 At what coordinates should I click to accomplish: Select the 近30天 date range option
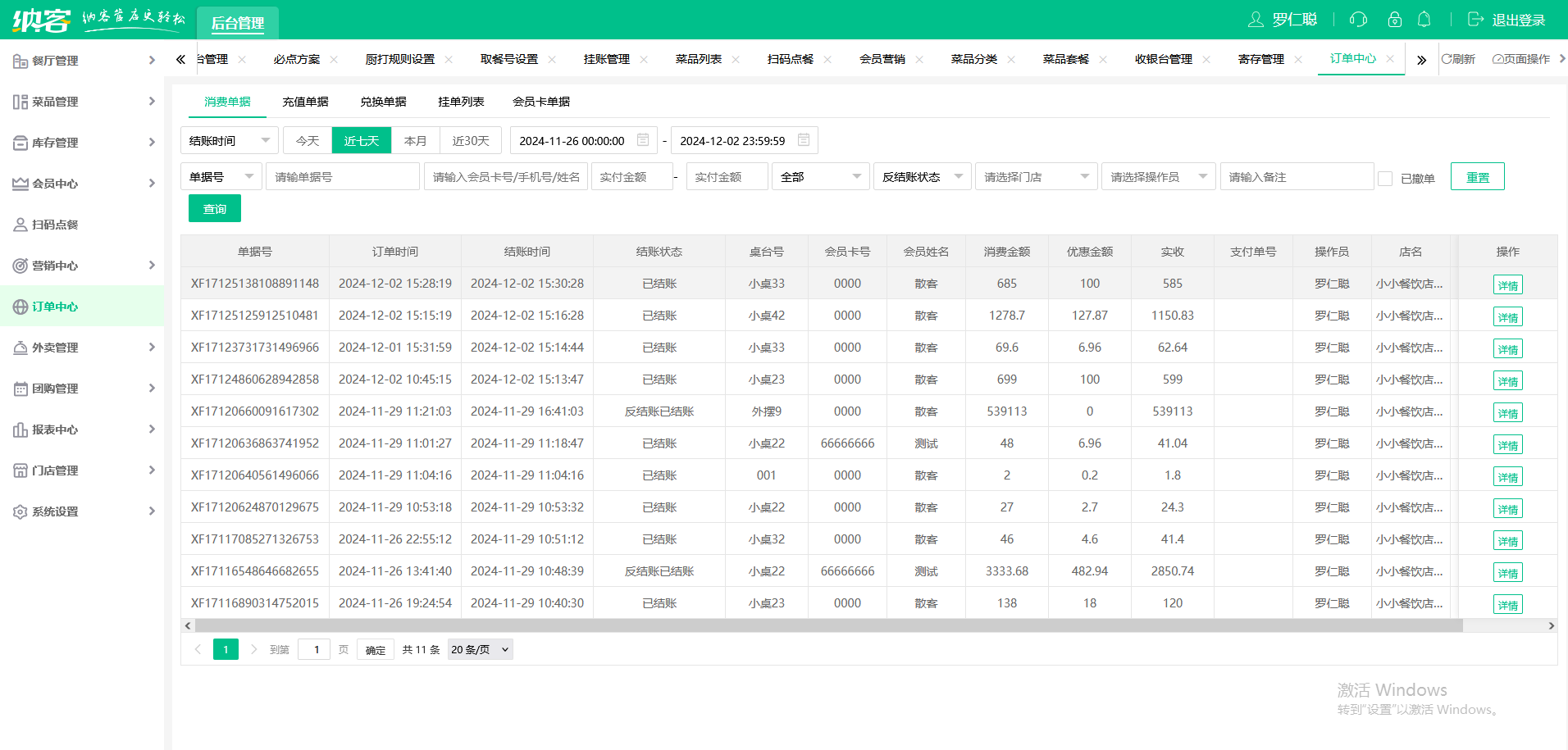471,141
